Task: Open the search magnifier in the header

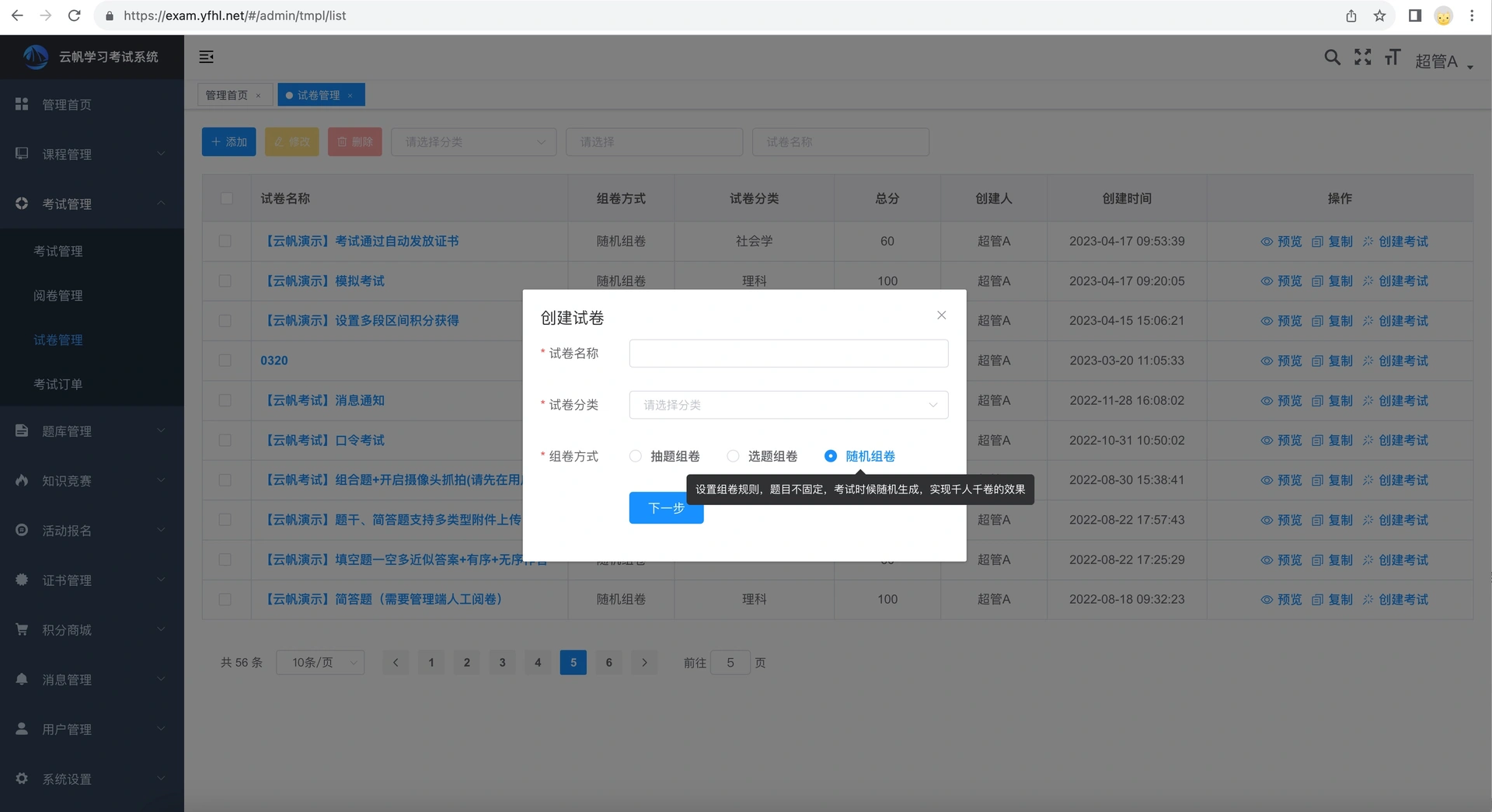Action: point(1332,58)
